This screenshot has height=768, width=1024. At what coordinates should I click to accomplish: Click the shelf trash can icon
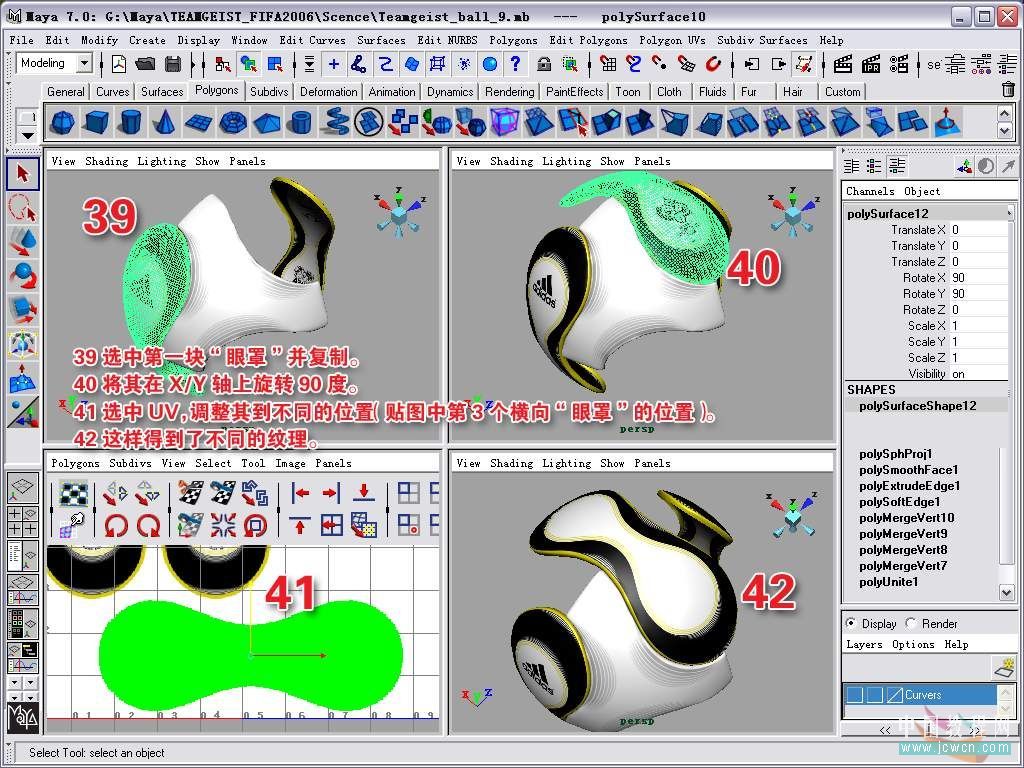point(1008,89)
